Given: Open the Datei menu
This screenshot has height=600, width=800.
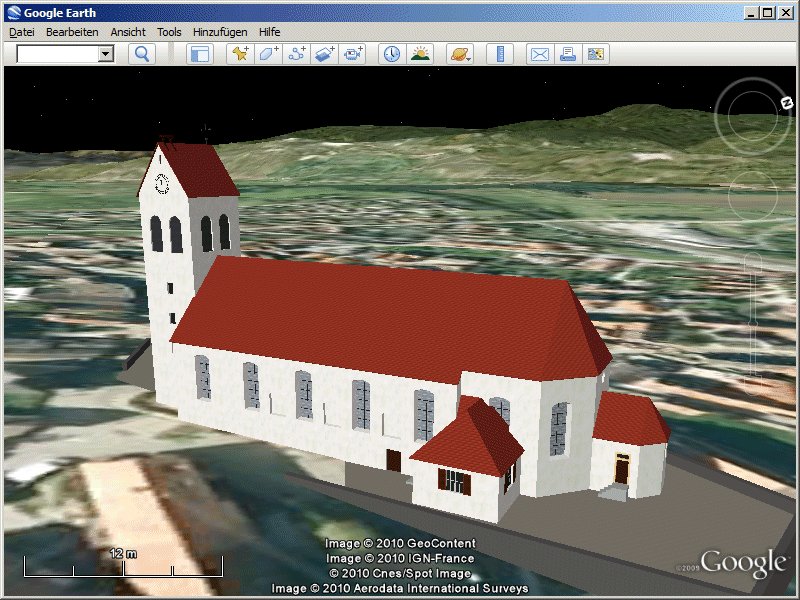Looking at the screenshot, I should coord(22,32).
